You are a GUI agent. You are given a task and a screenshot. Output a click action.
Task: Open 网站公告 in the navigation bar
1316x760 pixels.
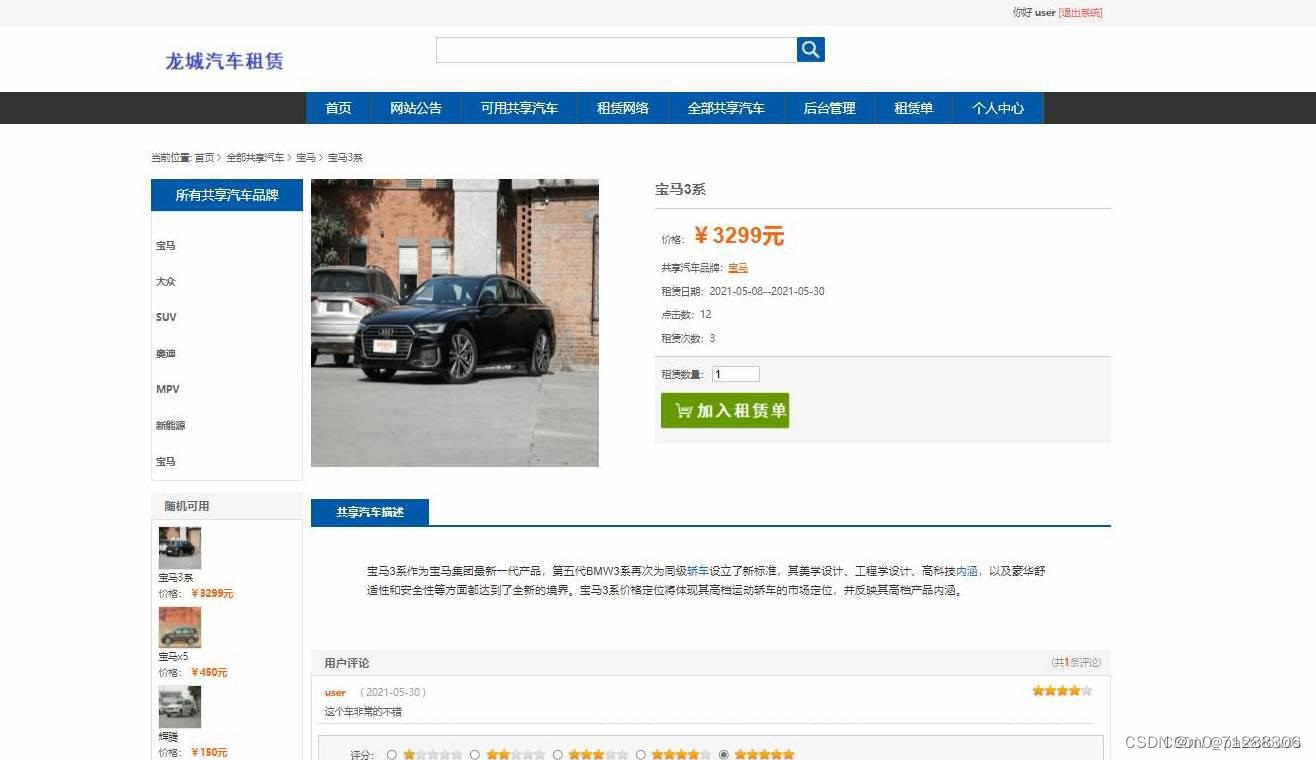pyautogui.click(x=416, y=108)
